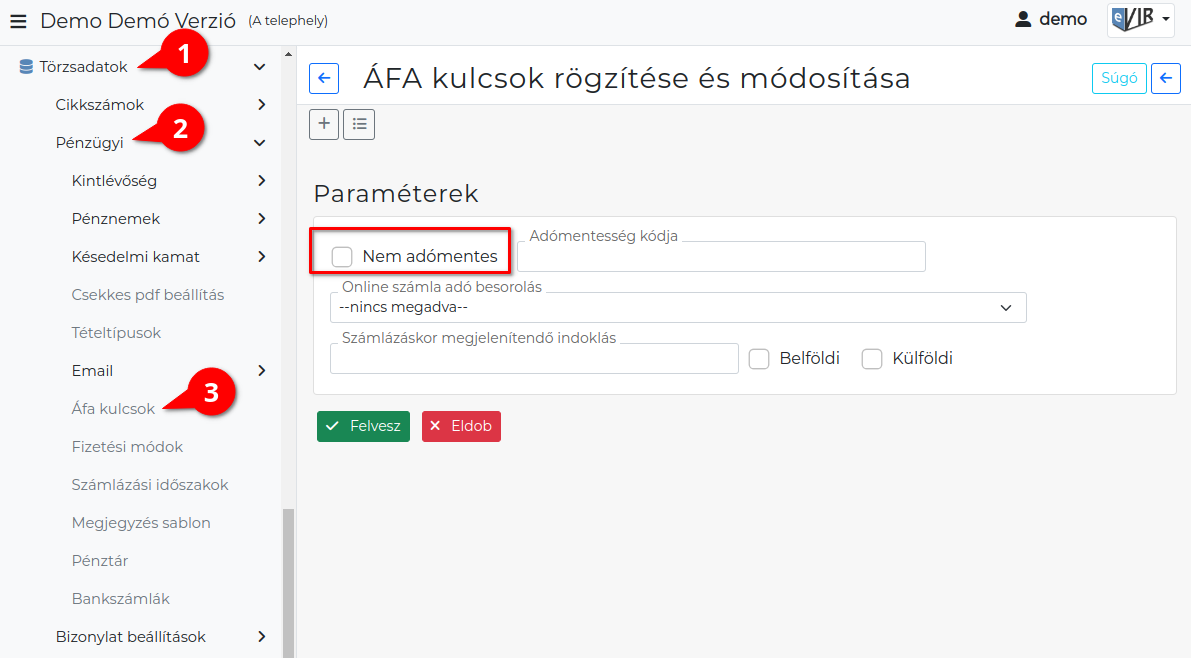Select the Törzsadatok menu item
1191x658 pixels.
[x=84, y=67]
